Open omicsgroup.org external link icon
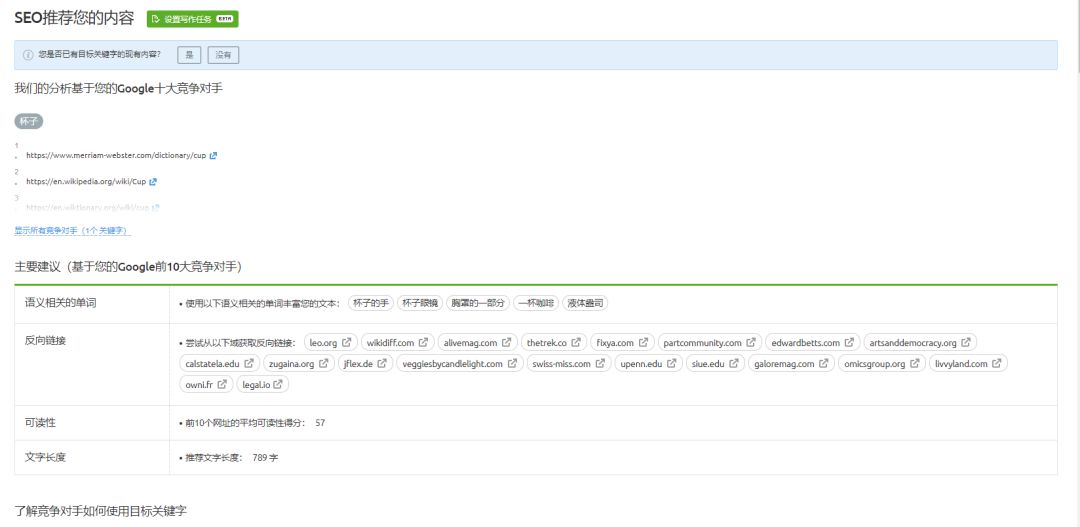Image resolution: width=1080 pixels, height=527 pixels. click(x=914, y=364)
